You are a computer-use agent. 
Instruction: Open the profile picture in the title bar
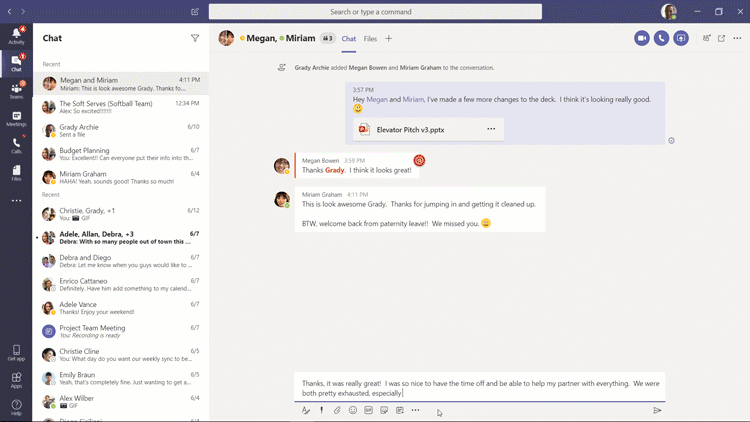pyautogui.click(x=669, y=12)
